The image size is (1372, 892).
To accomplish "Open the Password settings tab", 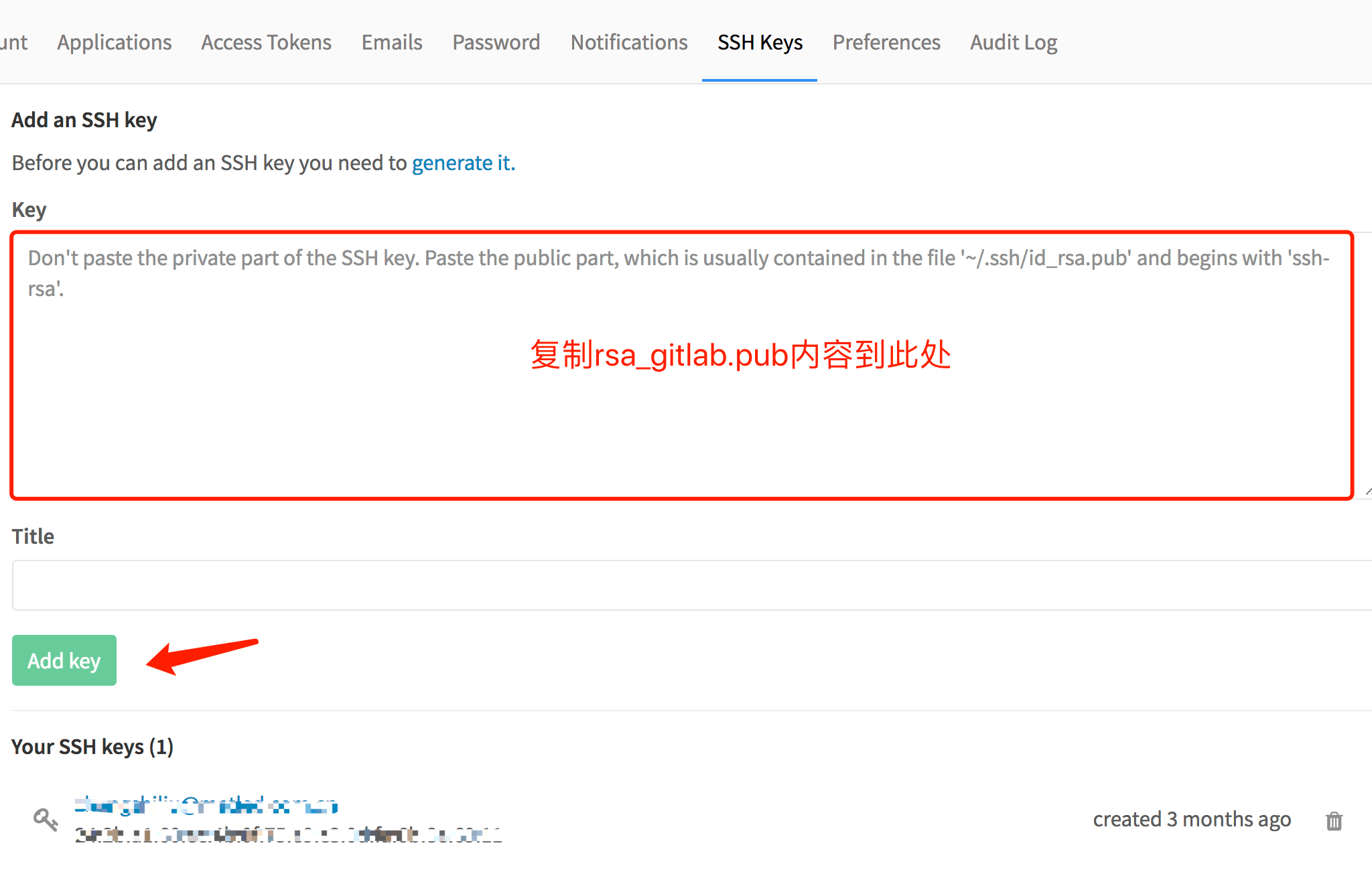I will point(496,42).
